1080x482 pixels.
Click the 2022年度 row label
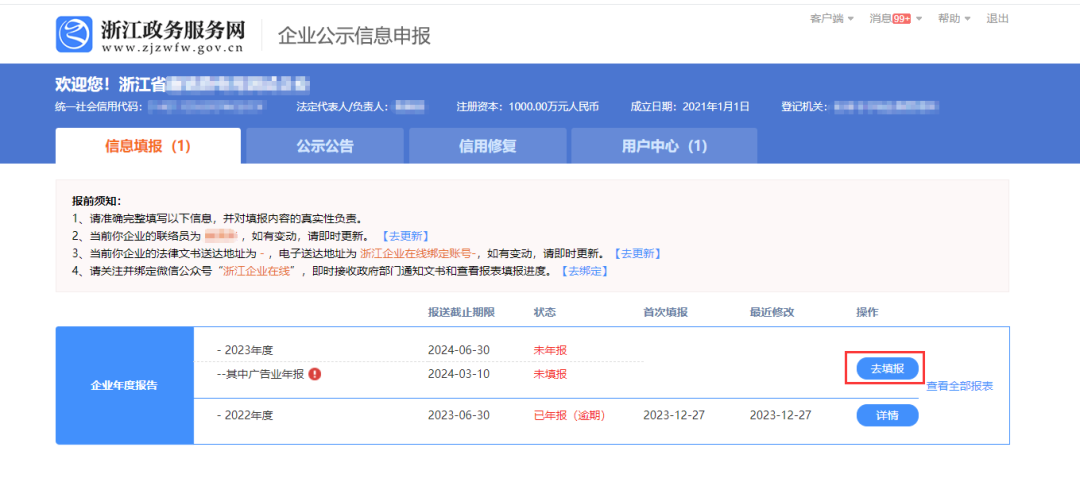click(245, 415)
